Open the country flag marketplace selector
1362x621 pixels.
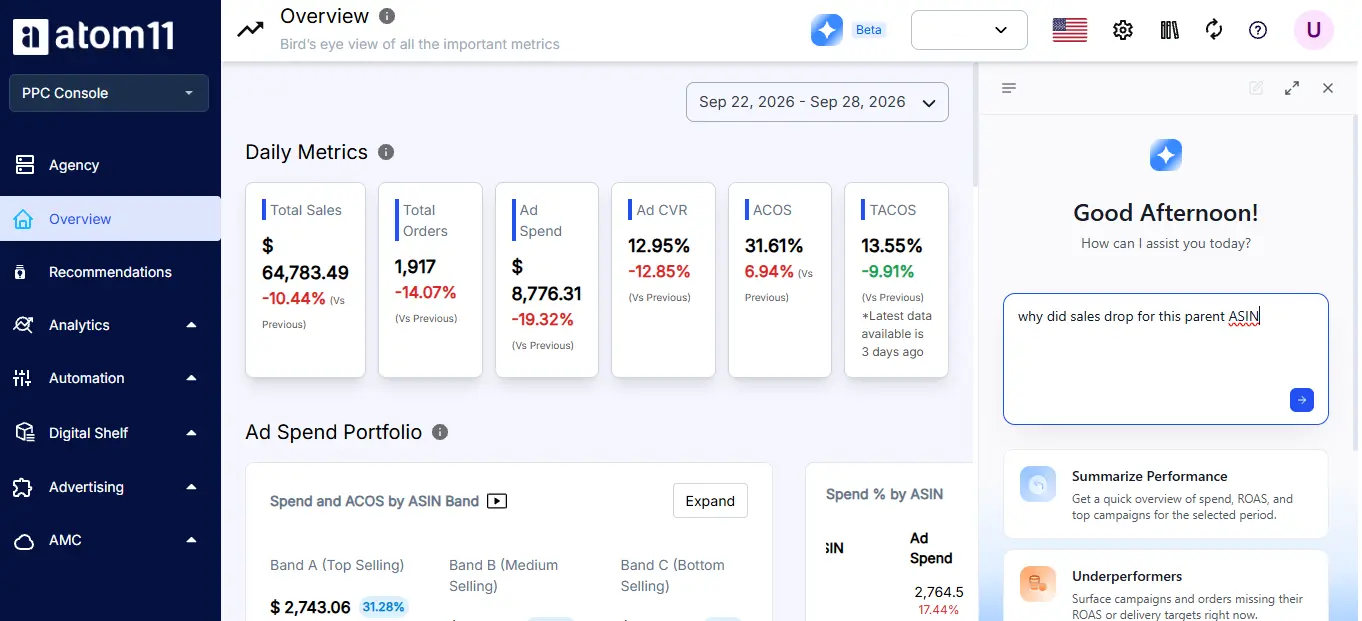(1070, 30)
